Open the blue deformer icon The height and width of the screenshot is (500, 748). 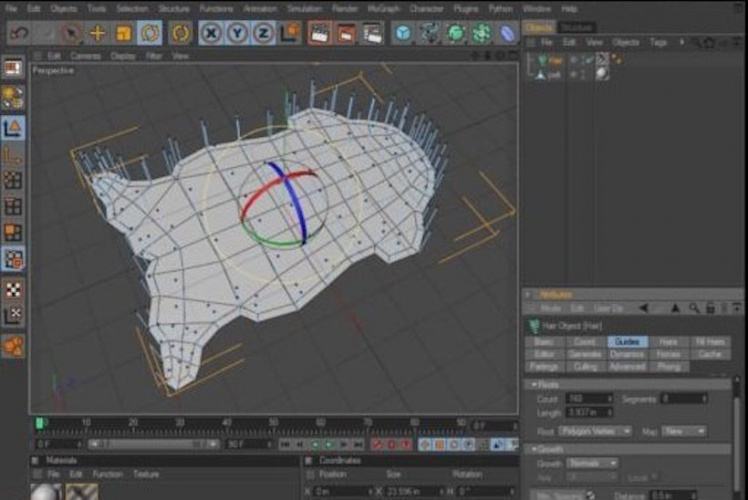pos(508,33)
